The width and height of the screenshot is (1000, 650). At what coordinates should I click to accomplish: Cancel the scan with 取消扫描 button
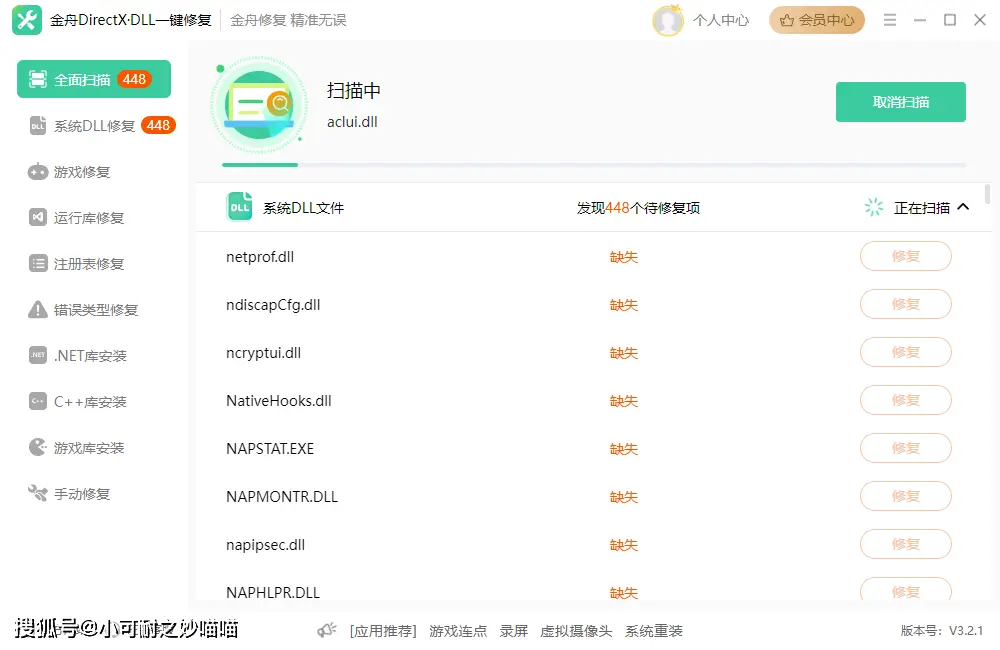click(x=900, y=102)
